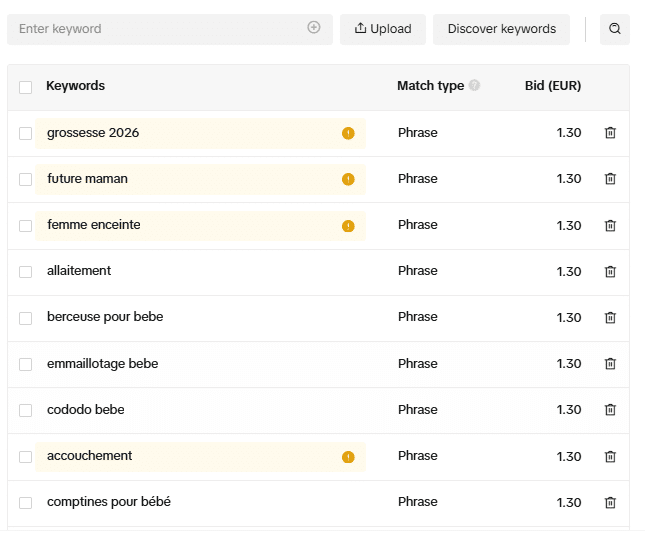Click the Discover keywords button
The width and height of the screenshot is (645, 535).
[501, 29]
